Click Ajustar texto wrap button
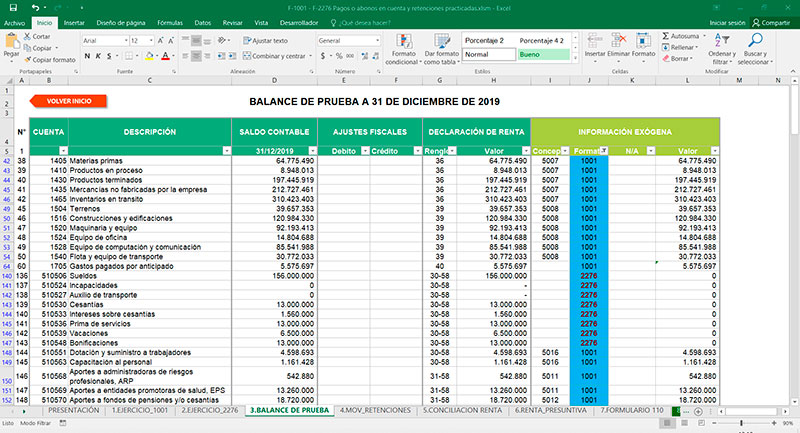The height and width of the screenshot is (433, 800). 266,40
